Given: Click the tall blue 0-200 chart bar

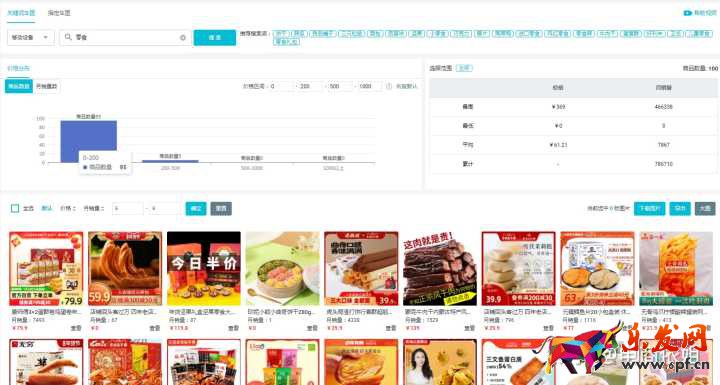Looking at the screenshot, I should click(89, 141).
